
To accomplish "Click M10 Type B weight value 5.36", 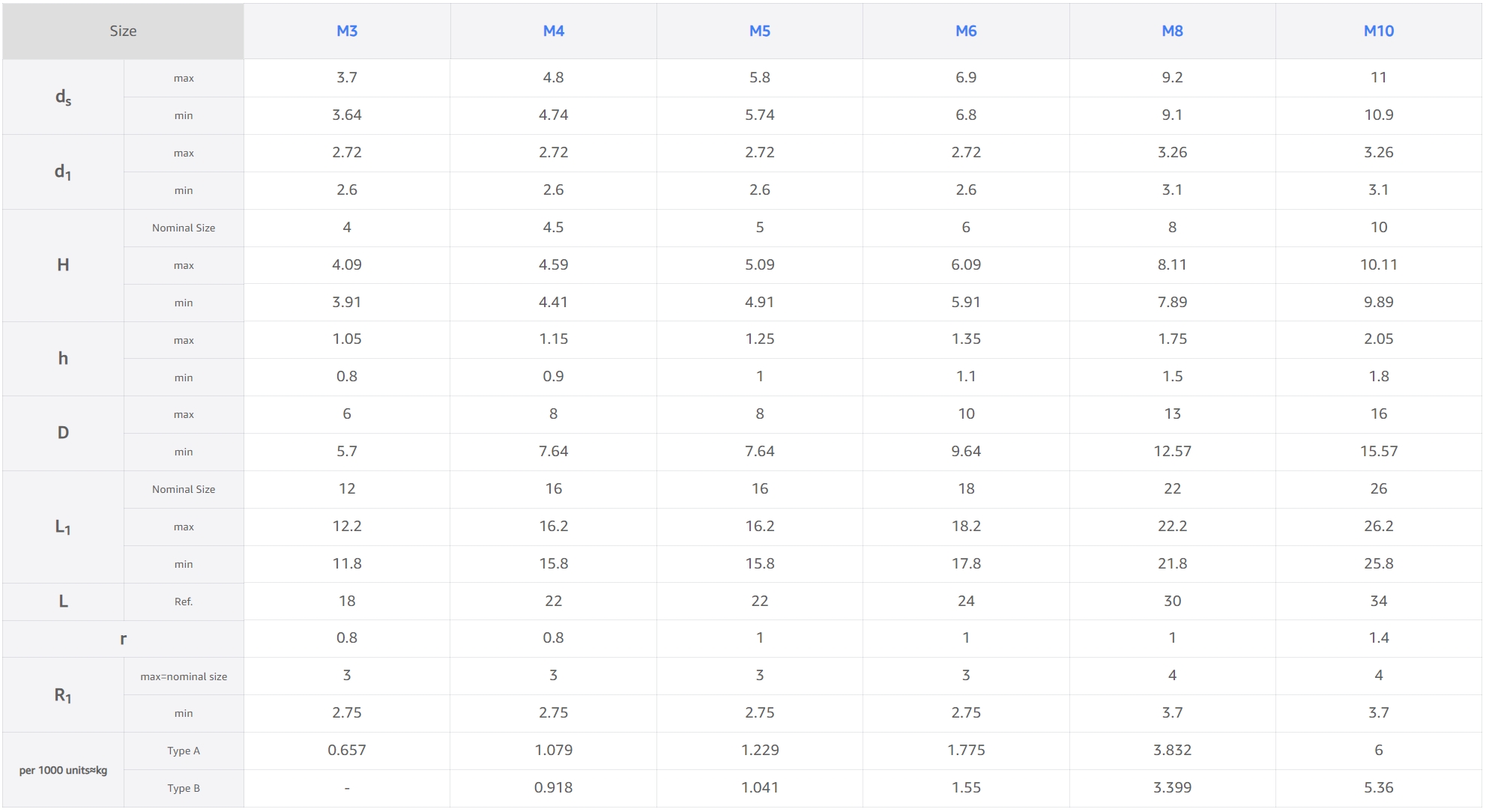I will (x=1378, y=787).
